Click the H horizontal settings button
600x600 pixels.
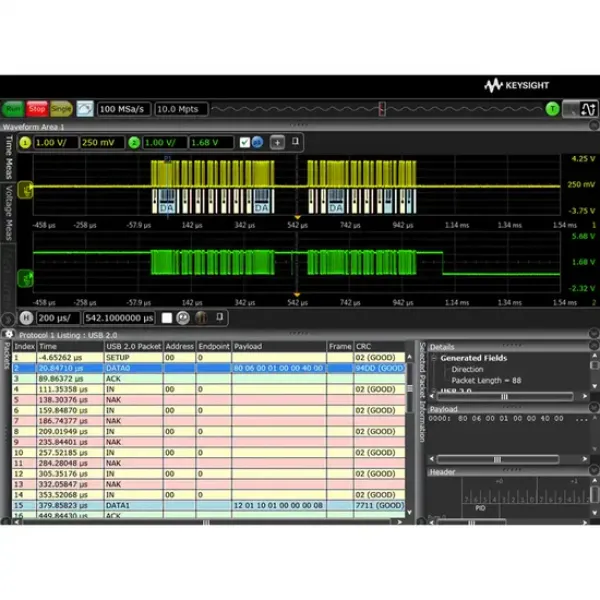26,318
